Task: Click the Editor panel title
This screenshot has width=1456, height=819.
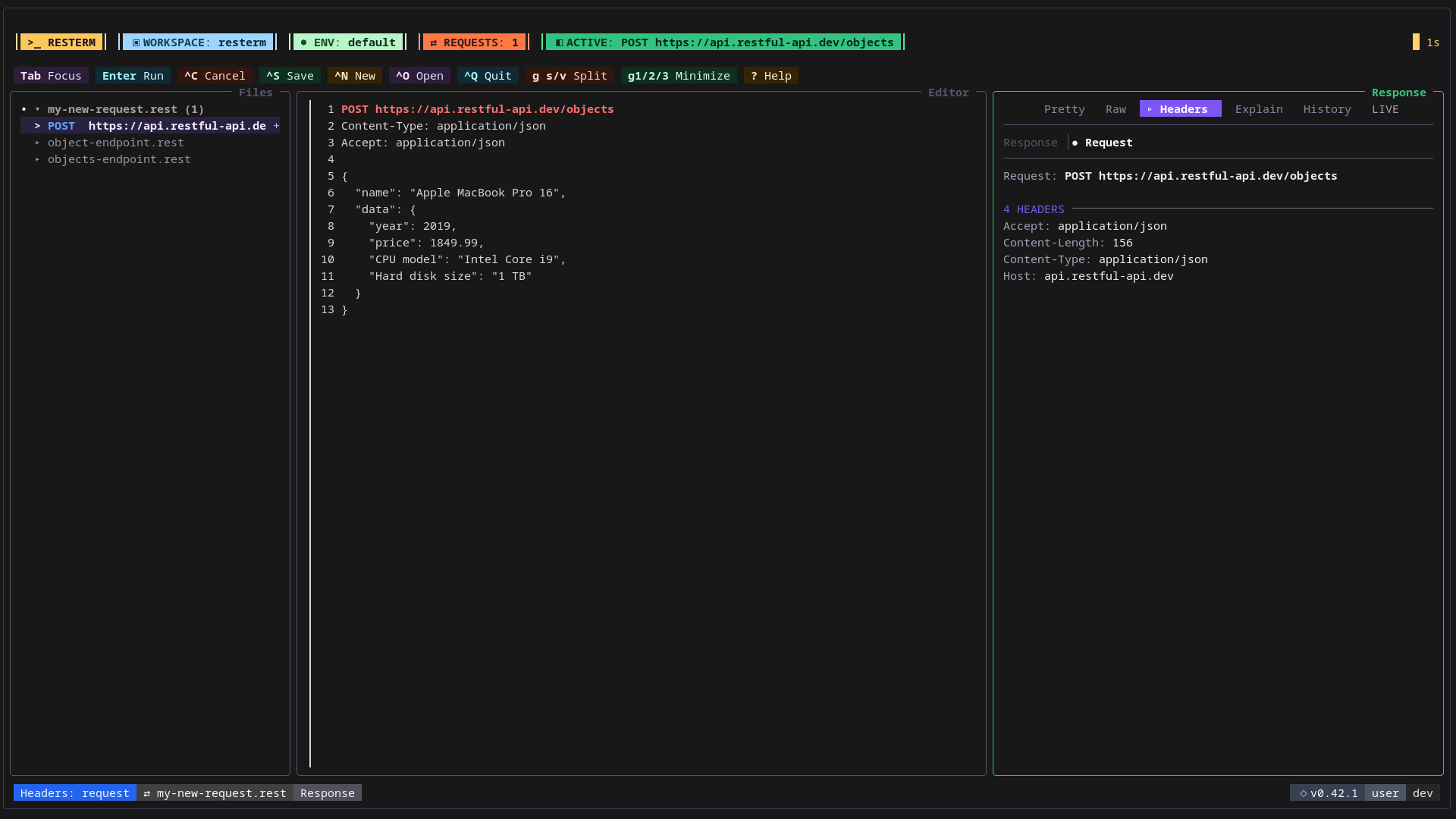Action: 949,93
